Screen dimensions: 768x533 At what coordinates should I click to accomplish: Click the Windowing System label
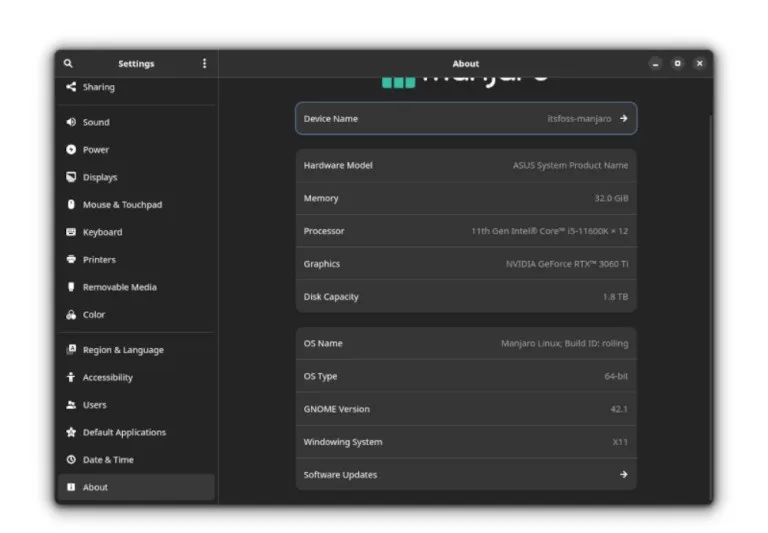pyautogui.click(x=343, y=442)
